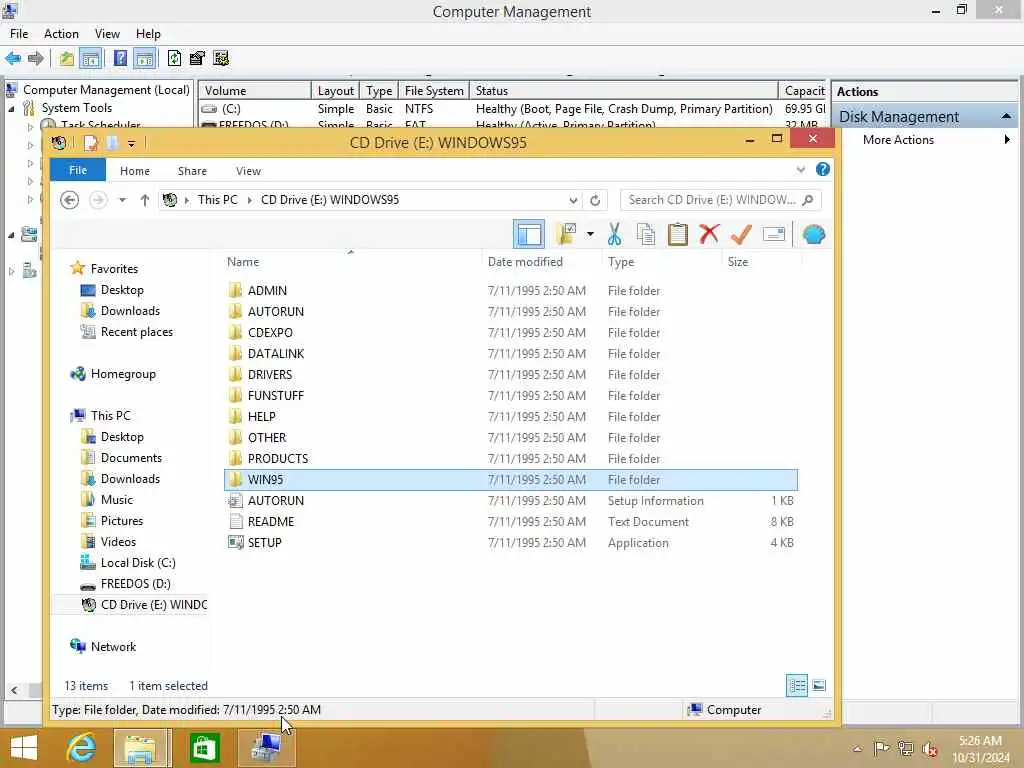This screenshot has height=768, width=1024.
Task: Toggle the navigation pane layout icon
Action: click(528, 234)
